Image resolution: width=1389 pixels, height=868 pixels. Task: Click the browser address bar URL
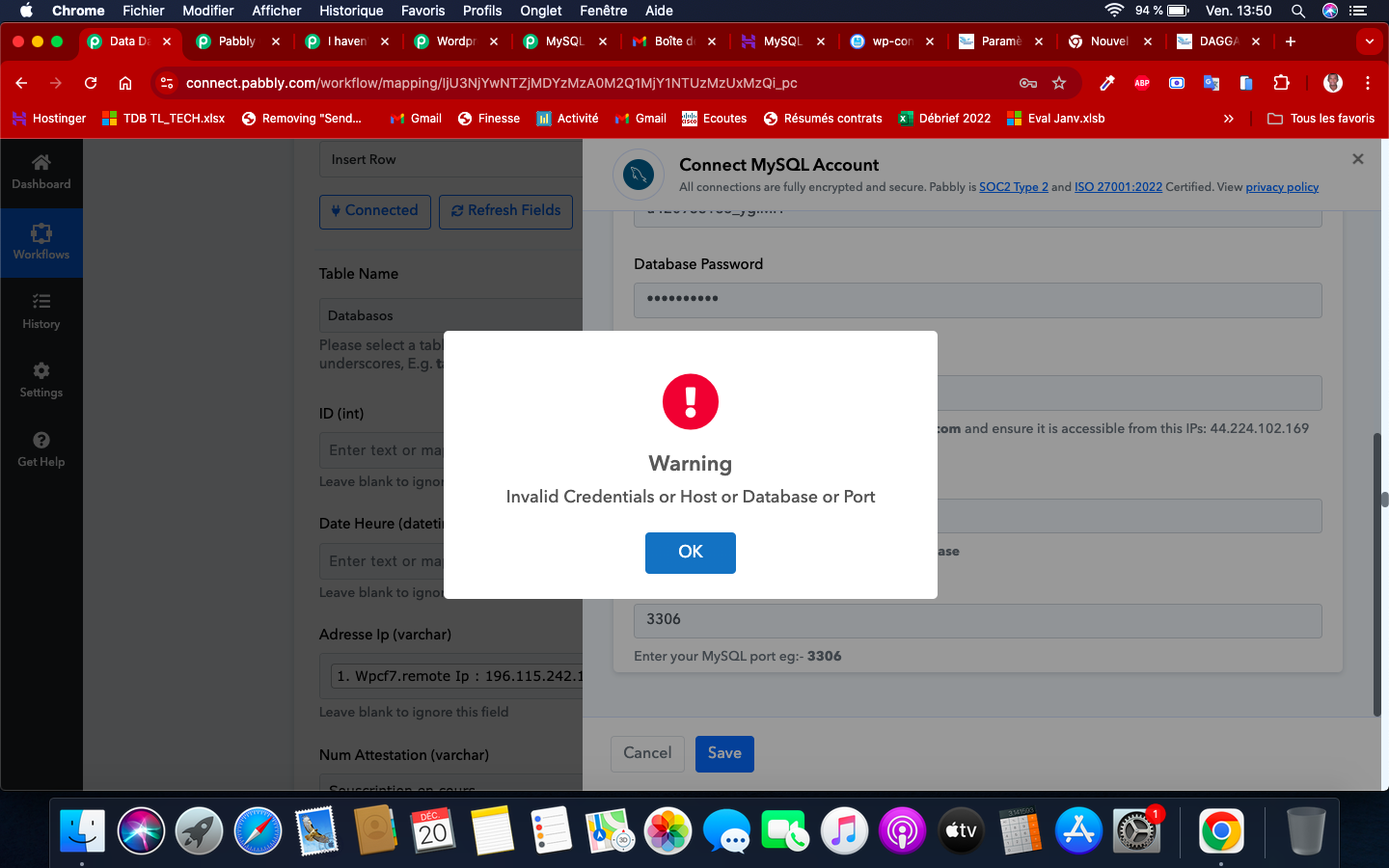click(x=492, y=83)
